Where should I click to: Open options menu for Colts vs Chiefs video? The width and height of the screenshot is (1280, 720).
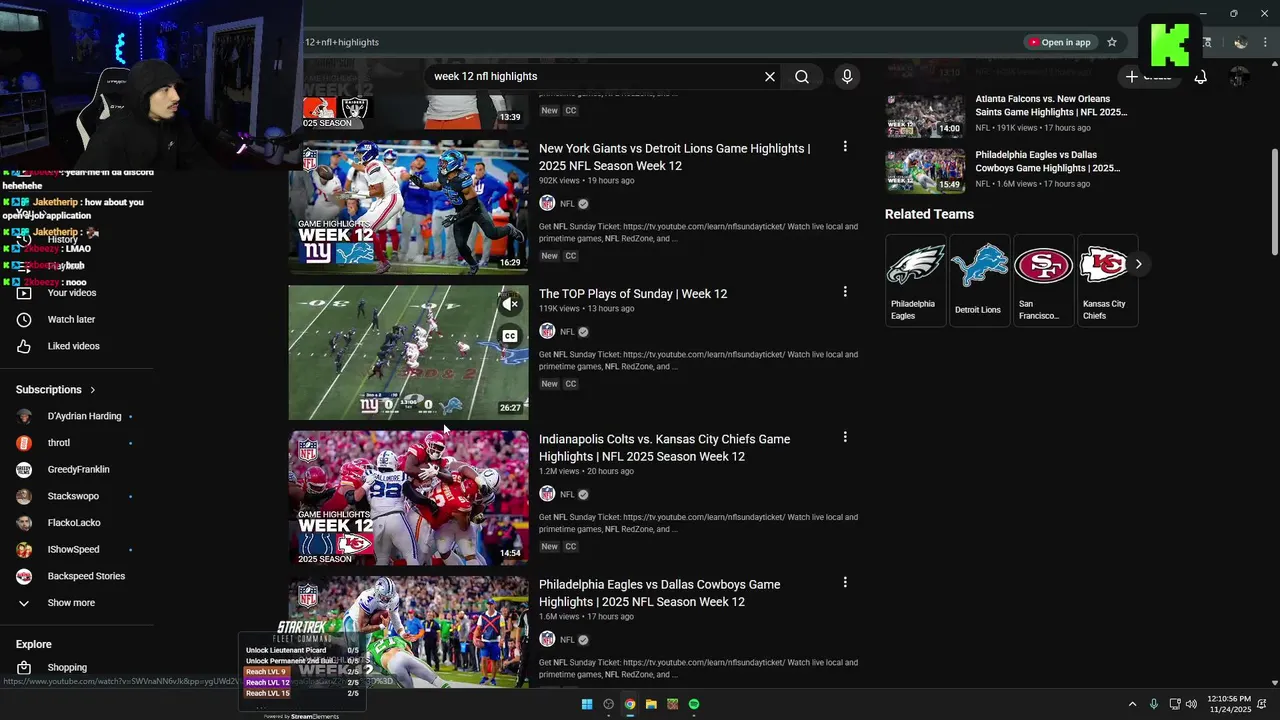tap(845, 437)
